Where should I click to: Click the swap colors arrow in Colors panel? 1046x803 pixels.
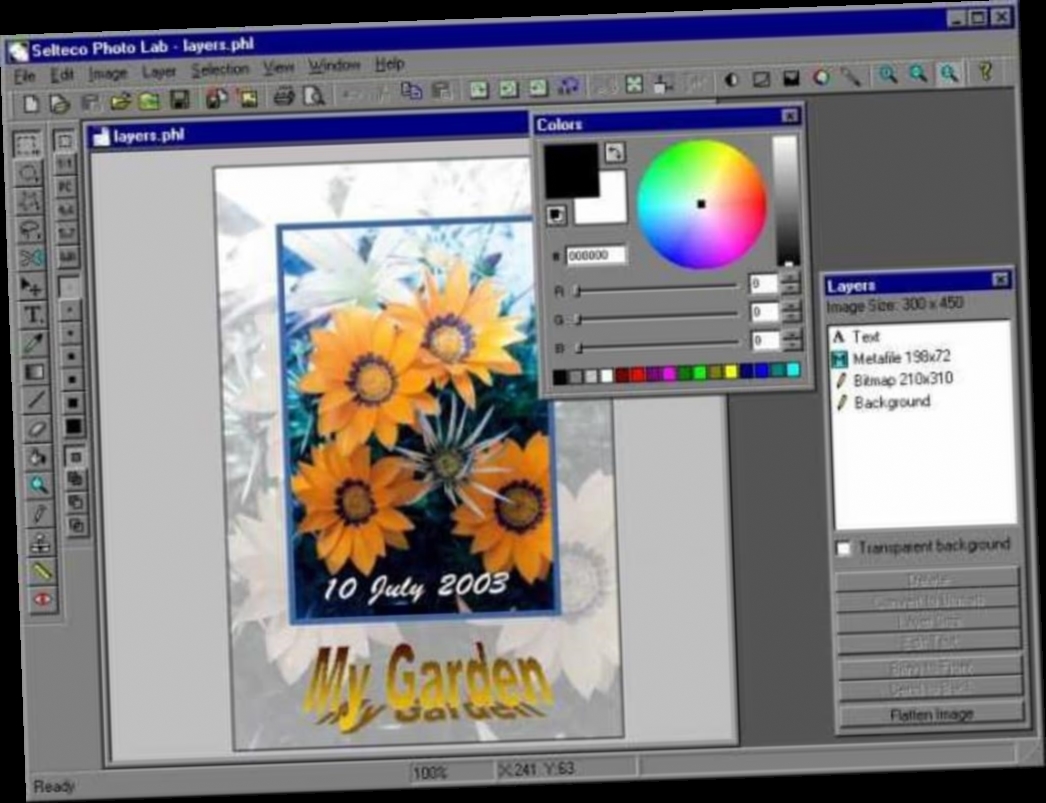pos(615,154)
